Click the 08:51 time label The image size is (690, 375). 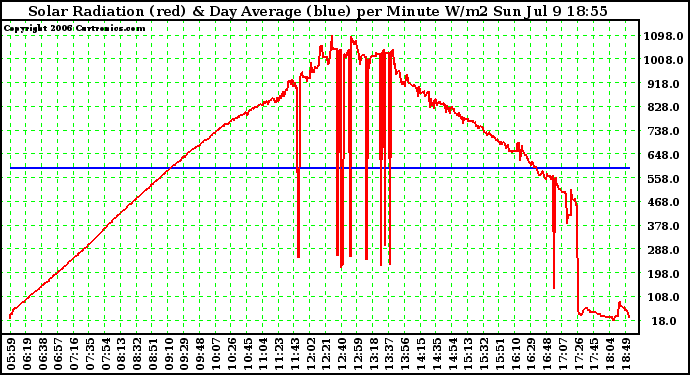(x=153, y=354)
